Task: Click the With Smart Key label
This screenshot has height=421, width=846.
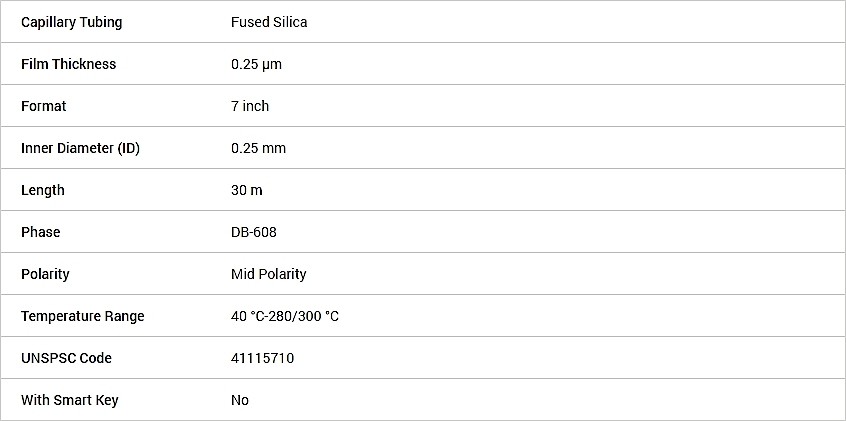Action: (70, 400)
